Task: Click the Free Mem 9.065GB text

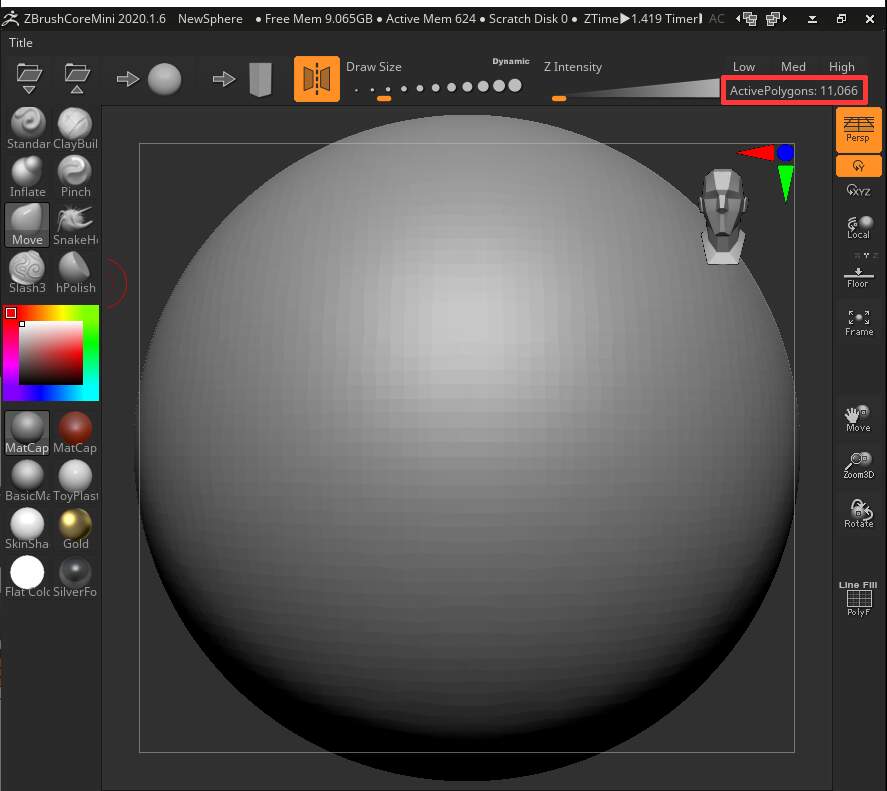Action: pyautogui.click(x=318, y=19)
